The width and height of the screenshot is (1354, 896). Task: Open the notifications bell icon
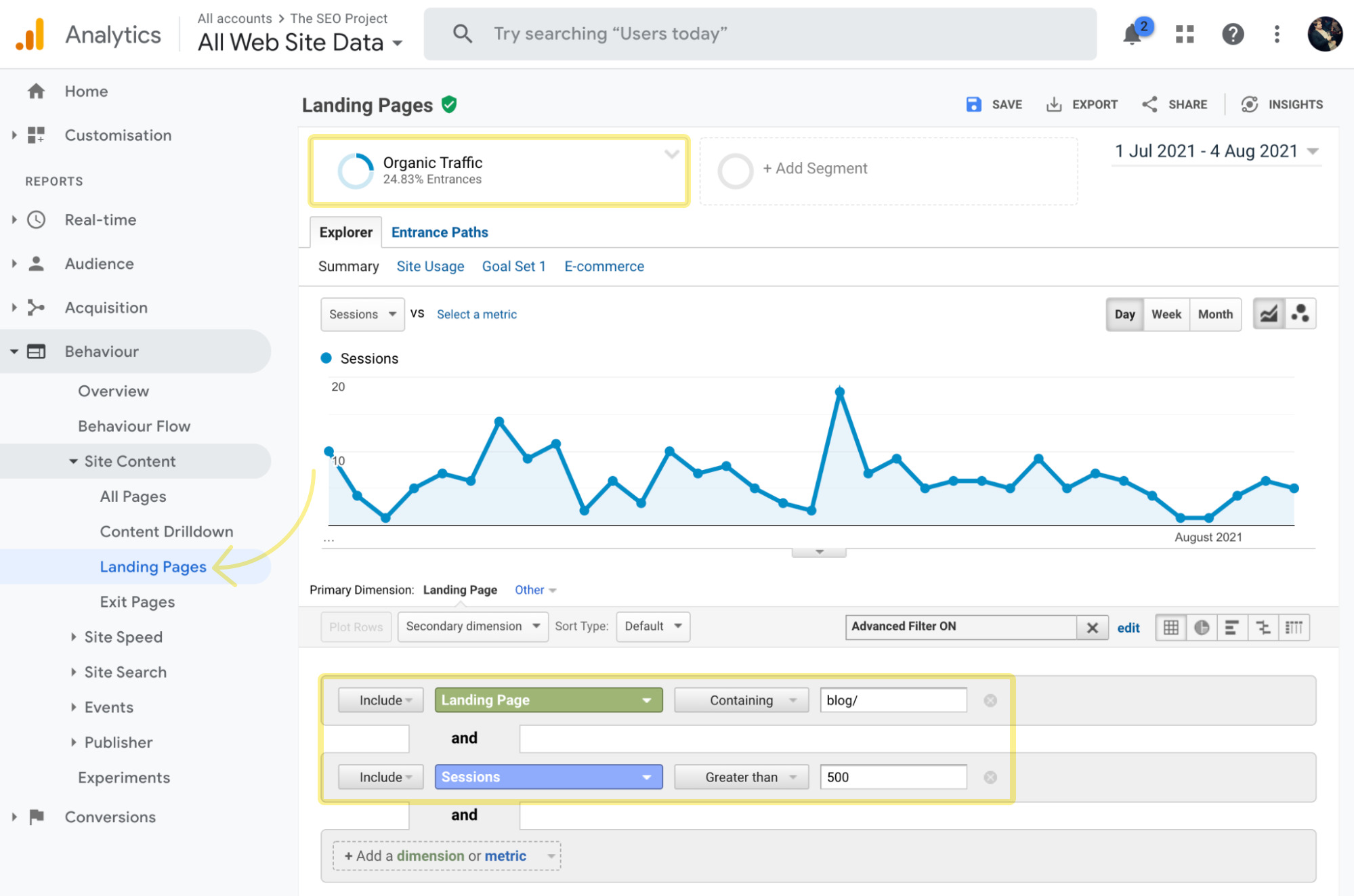click(x=1133, y=34)
